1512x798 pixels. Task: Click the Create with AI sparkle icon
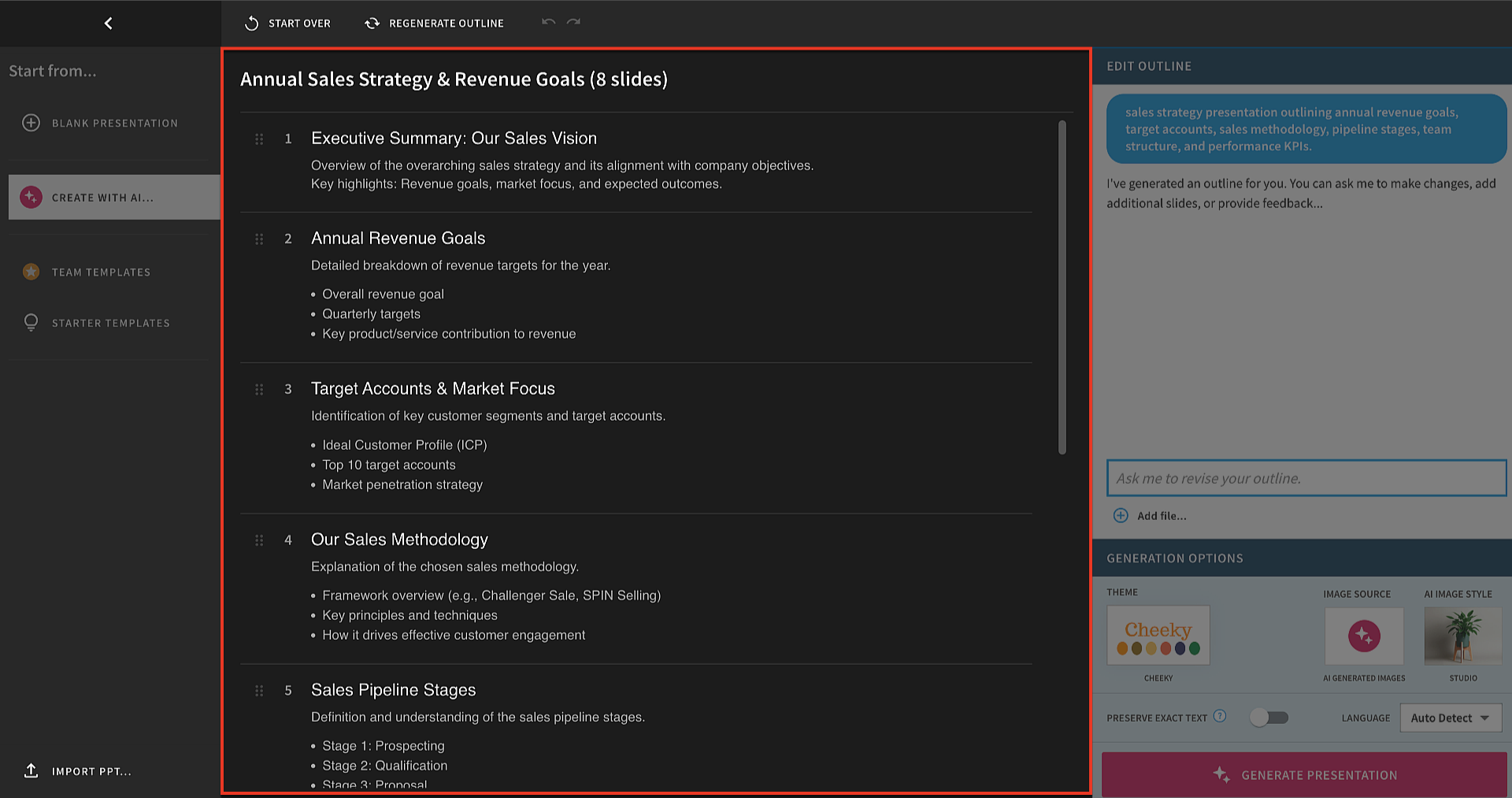(31, 197)
